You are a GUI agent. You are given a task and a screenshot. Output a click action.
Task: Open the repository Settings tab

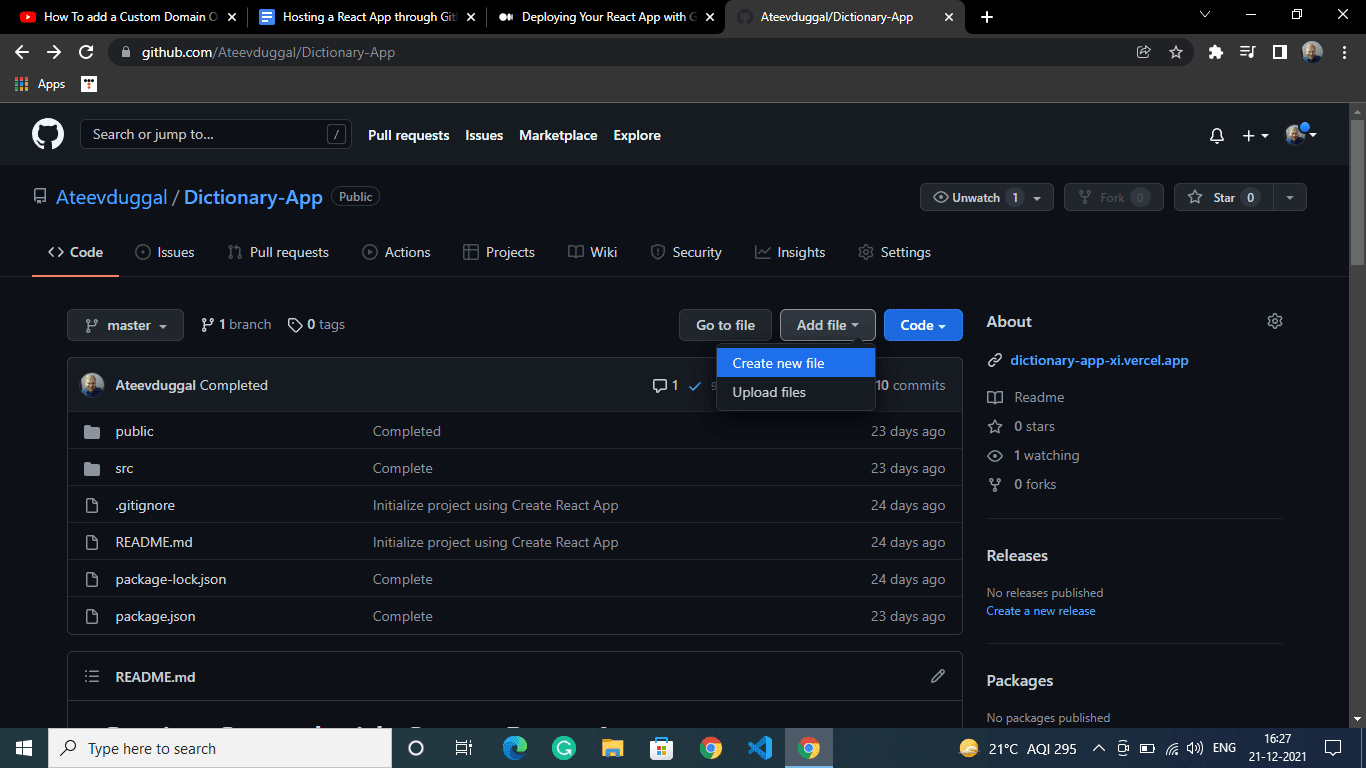pos(894,252)
